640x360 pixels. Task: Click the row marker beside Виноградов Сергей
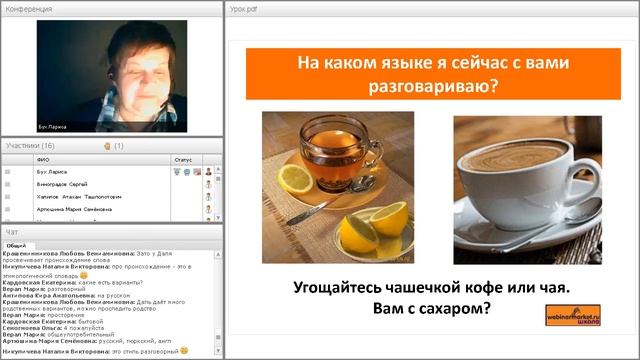tap(7, 184)
